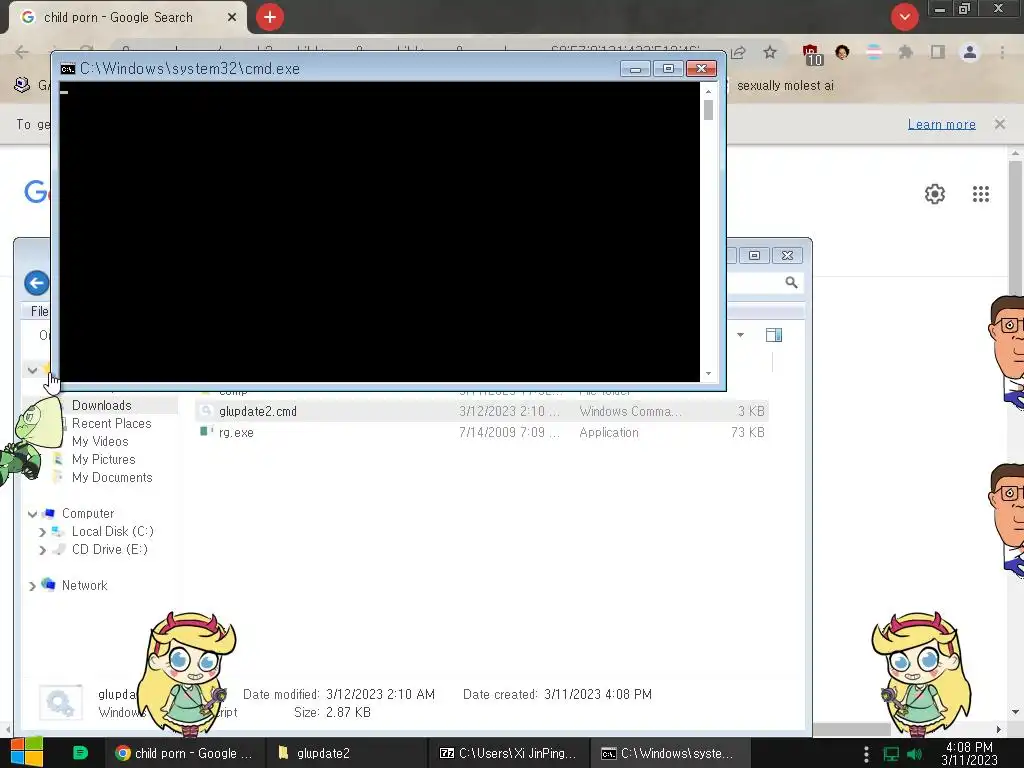Image resolution: width=1024 pixels, height=768 pixels.
Task: Open the Explorer view options dropdown arrow
Action: click(x=741, y=335)
